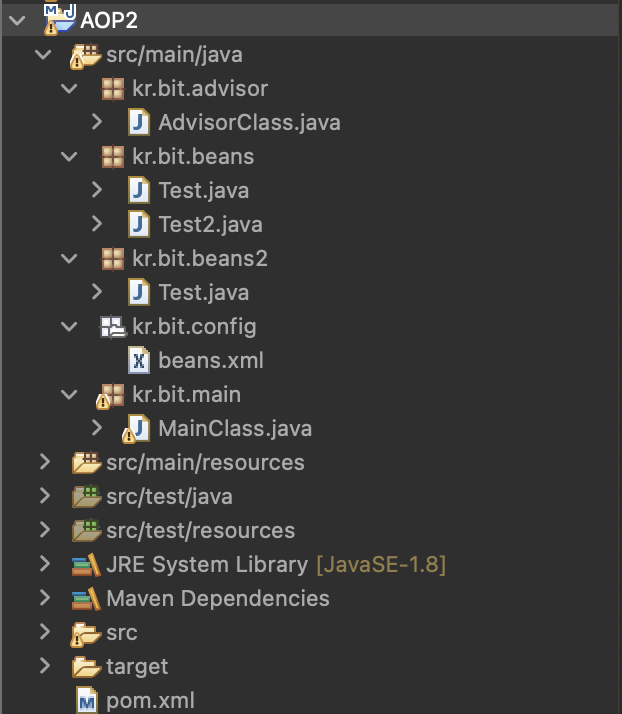Viewport: 622px width, 714px height.
Task: Select src/main/resources label
Action: click(x=205, y=463)
